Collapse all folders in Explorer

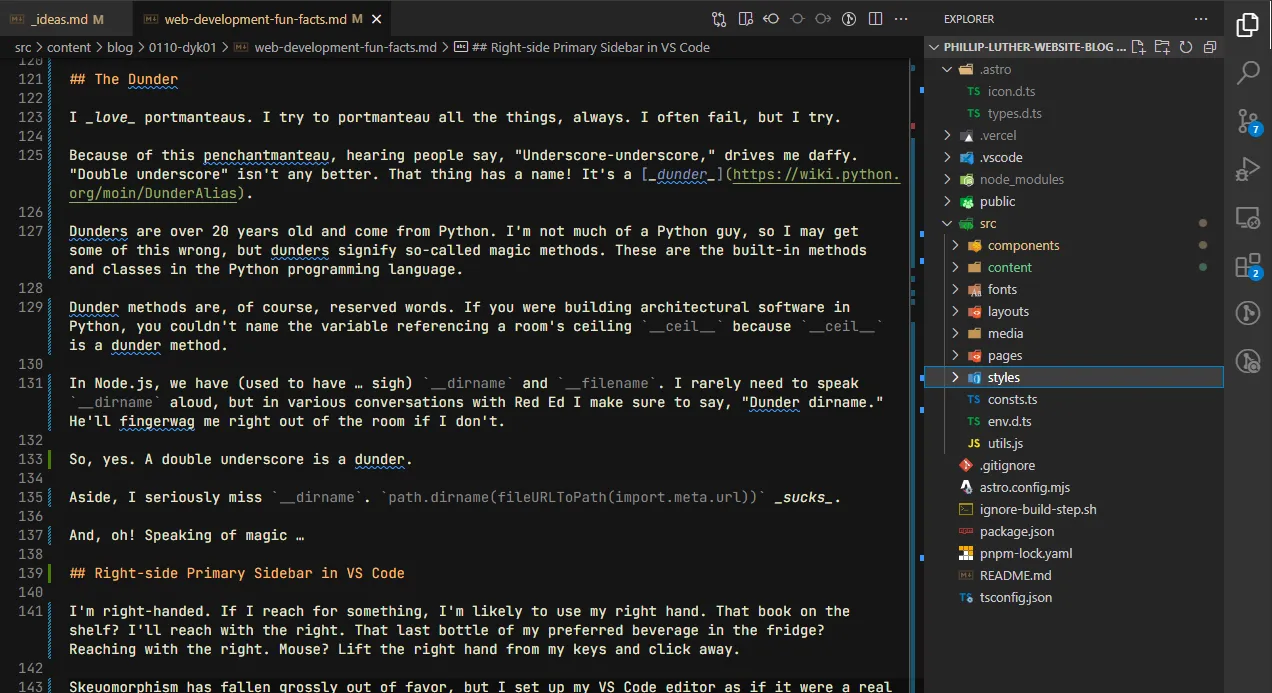tap(1209, 47)
